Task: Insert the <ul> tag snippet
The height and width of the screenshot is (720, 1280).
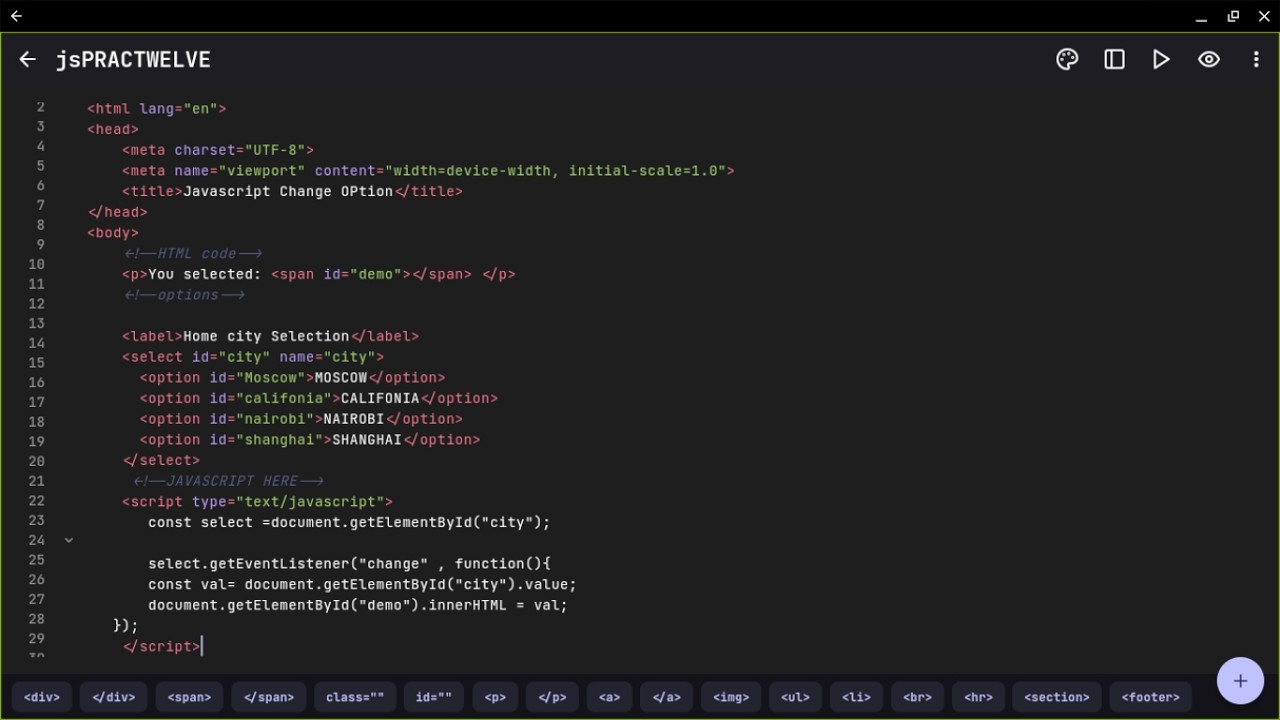Action: 795,697
